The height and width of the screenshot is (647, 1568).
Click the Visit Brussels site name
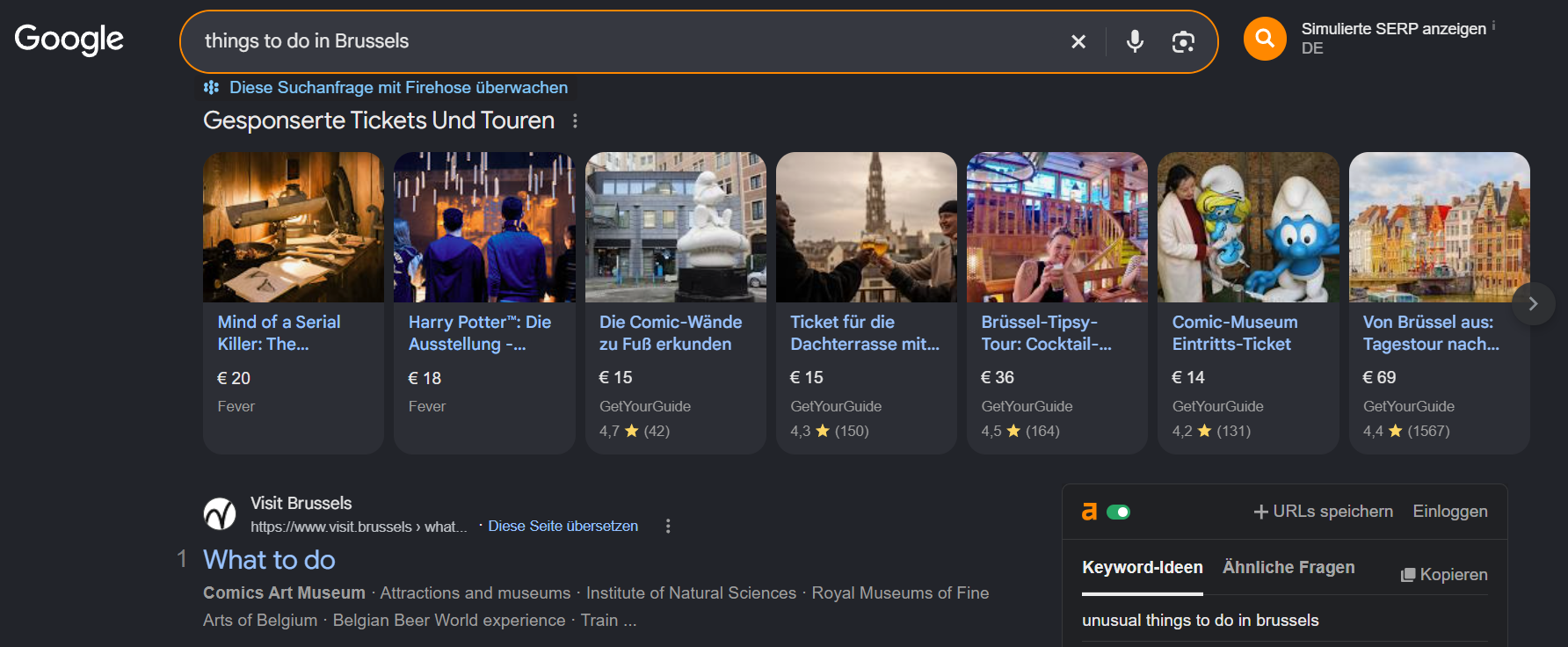tap(301, 503)
